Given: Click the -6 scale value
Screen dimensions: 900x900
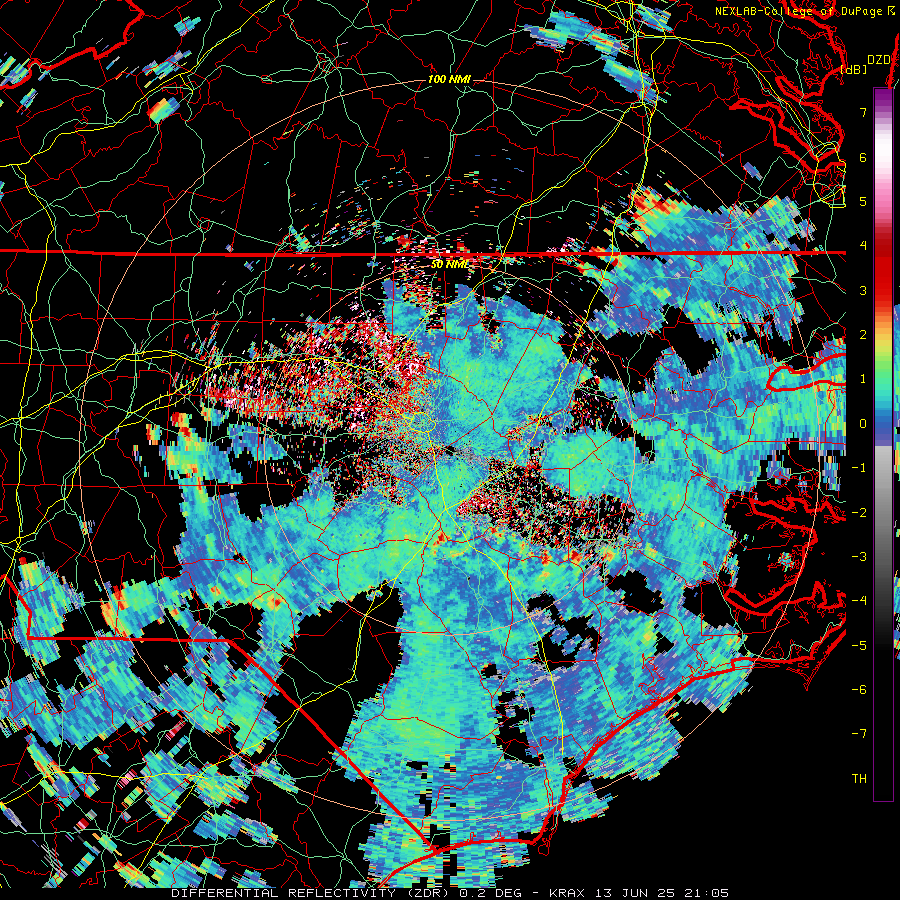Looking at the screenshot, I should click(x=859, y=689).
